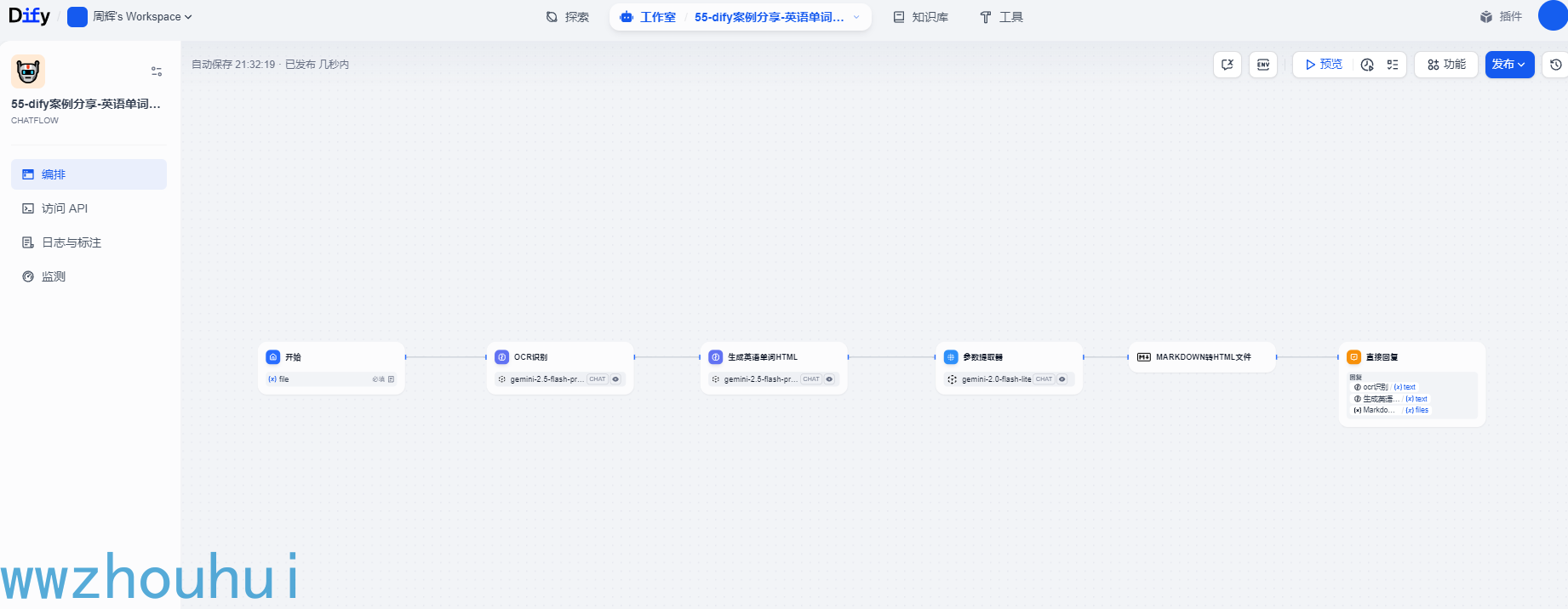Toggle the sidebar collapse settings icon
Image resolution: width=1568 pixels, height=609 pixels.
pyautogui.click(x=157, y=71)
